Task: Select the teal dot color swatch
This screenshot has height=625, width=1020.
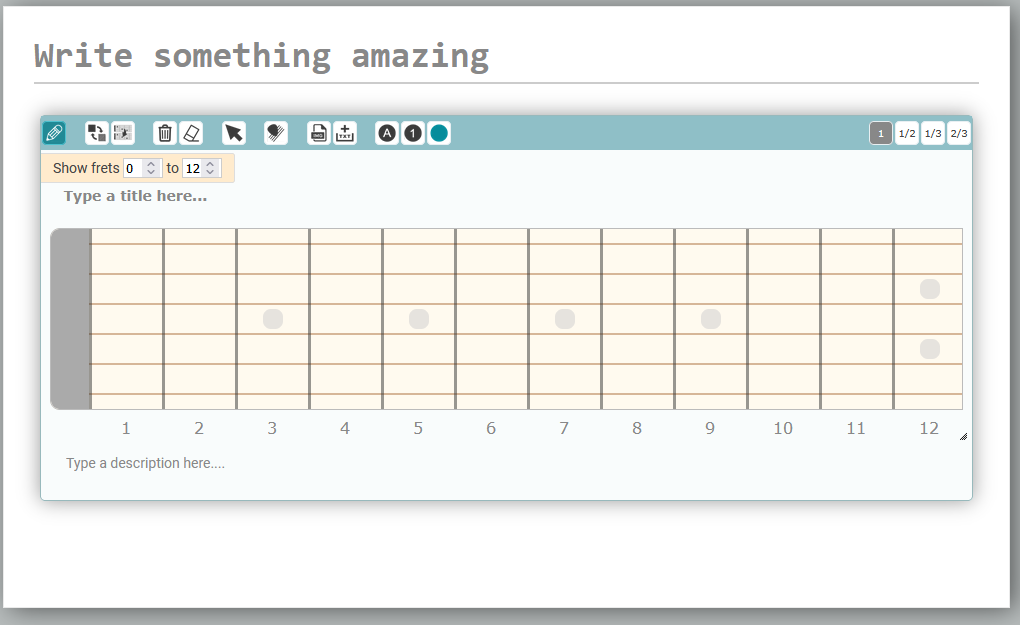Action: pyautogui.click(x=438, y=132)
